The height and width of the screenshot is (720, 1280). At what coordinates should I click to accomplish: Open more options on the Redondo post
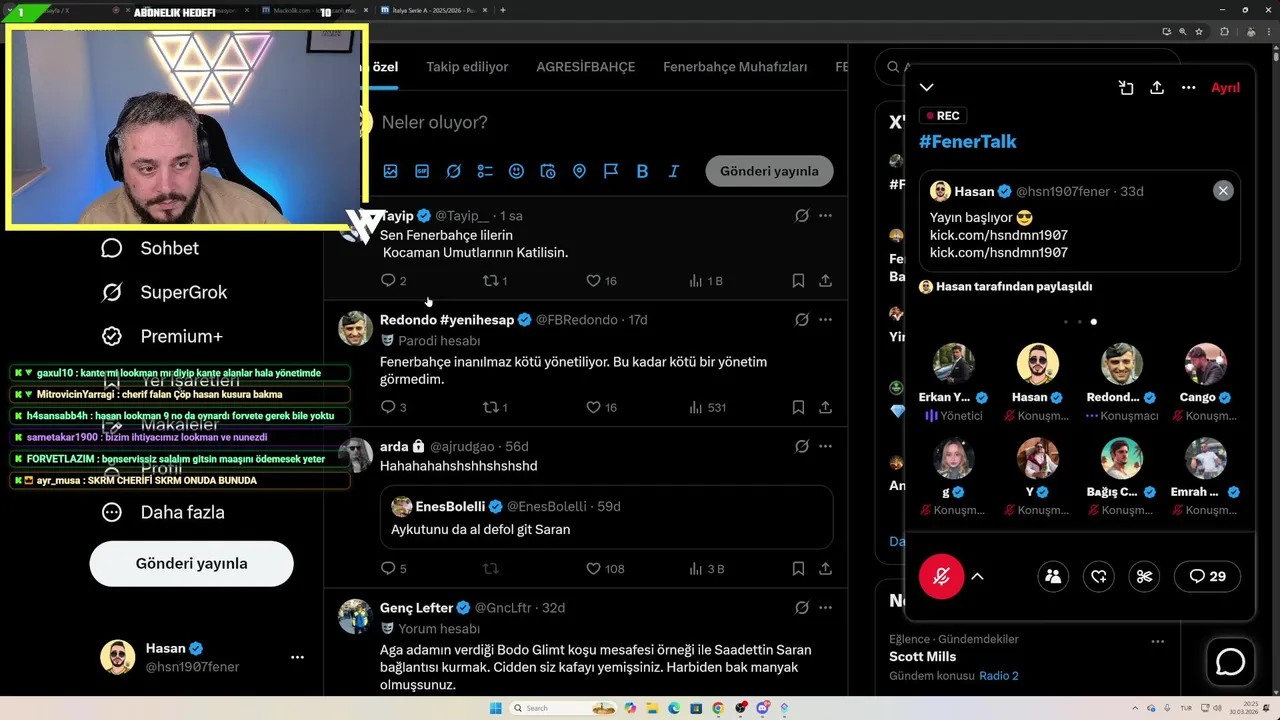coord(825,320)
